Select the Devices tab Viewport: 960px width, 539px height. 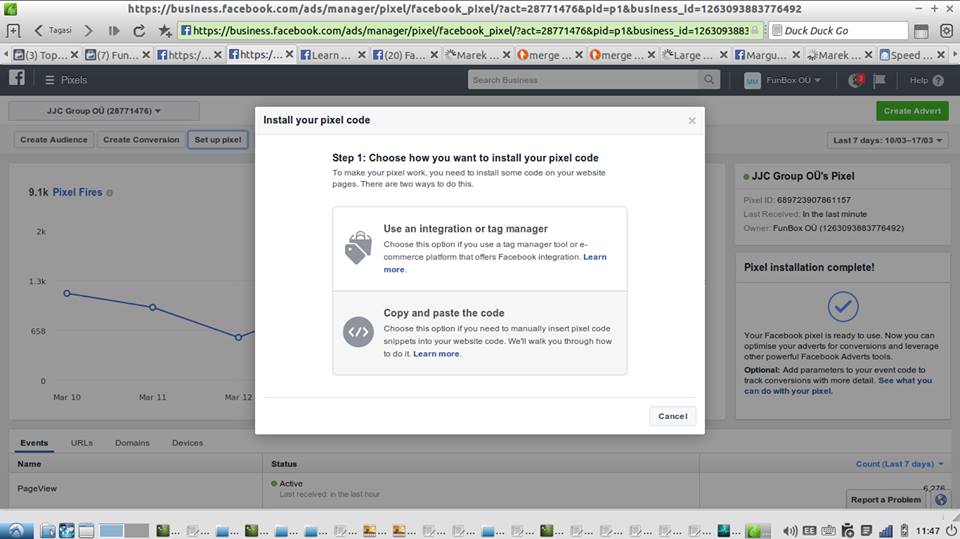187,443
